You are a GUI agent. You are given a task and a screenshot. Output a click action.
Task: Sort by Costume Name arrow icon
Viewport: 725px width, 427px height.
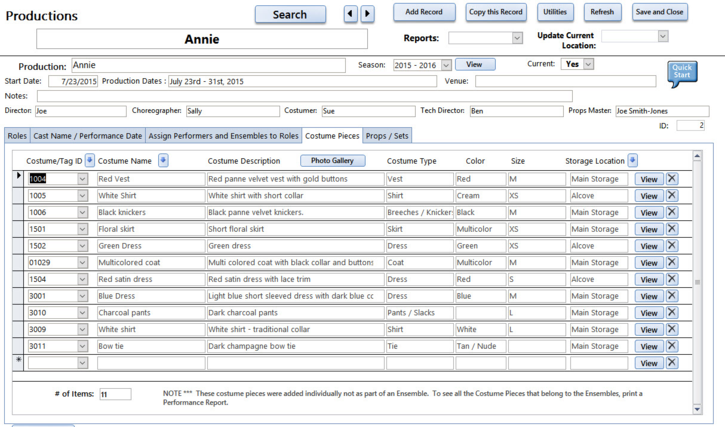pos(163,160)
